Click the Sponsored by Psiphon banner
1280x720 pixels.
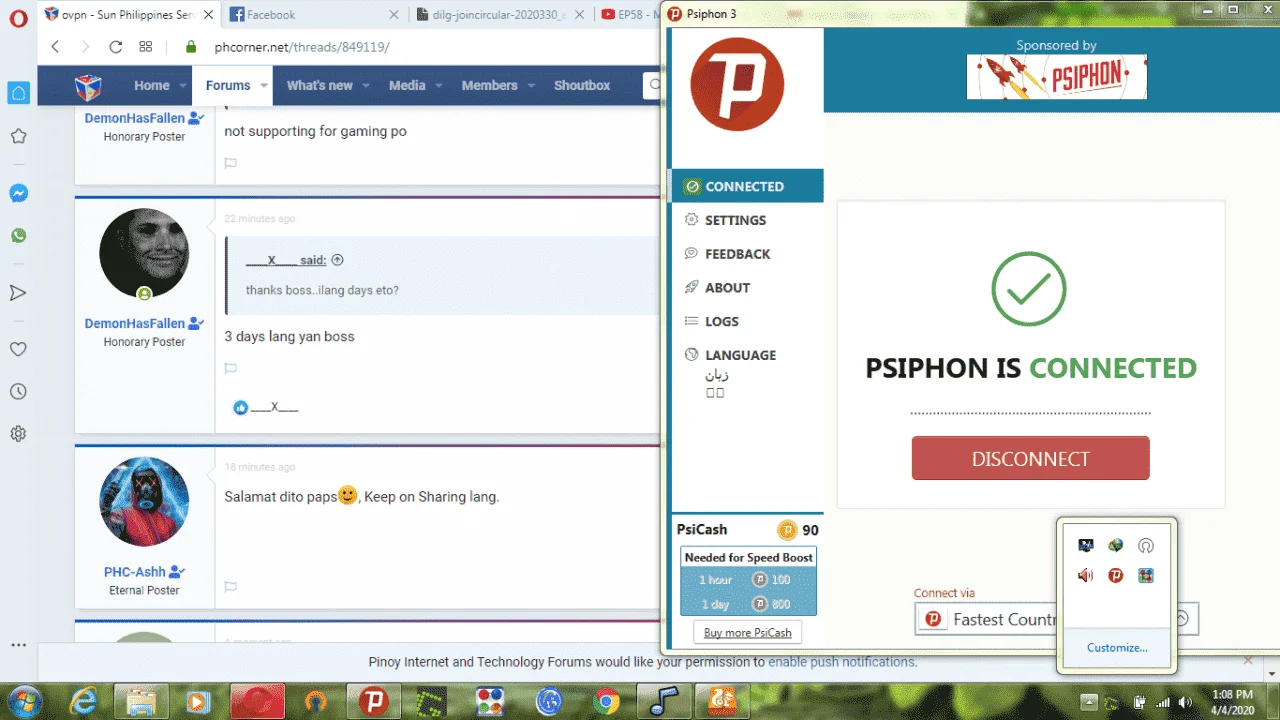1056,77
